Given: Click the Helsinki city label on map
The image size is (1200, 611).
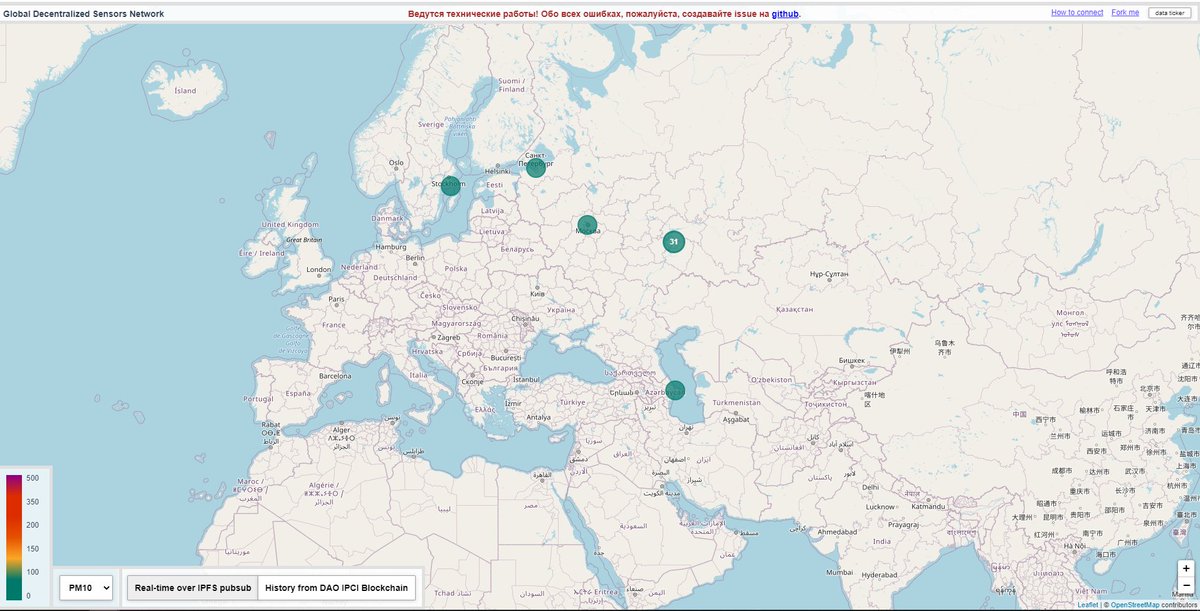Looking at the screenshot, I should click(497, 171).
